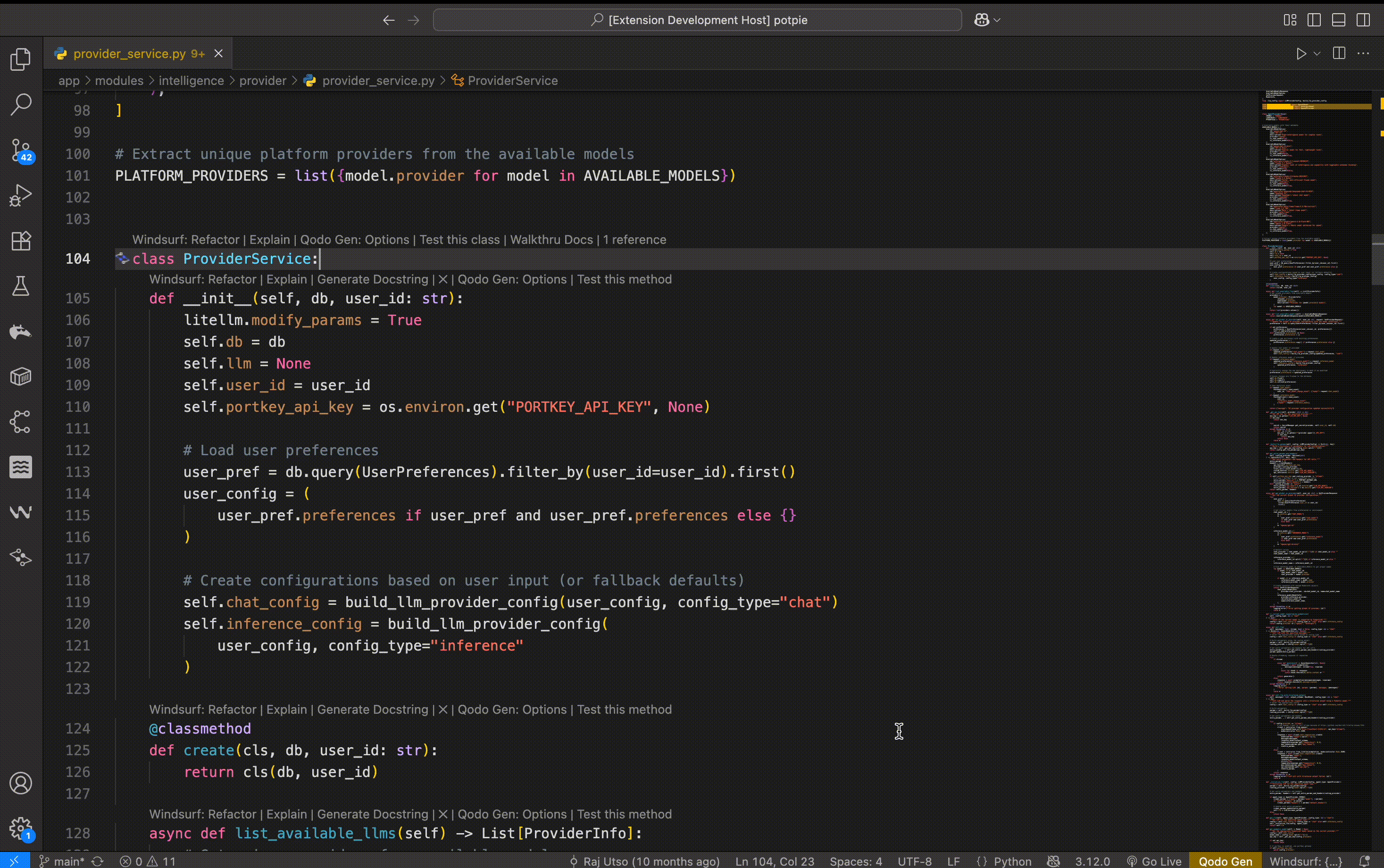The image size is (1384, 868).
Task: Expand the 'intelligence' breadcrumb
Action: pyautogui.click(x=191, y=80)
